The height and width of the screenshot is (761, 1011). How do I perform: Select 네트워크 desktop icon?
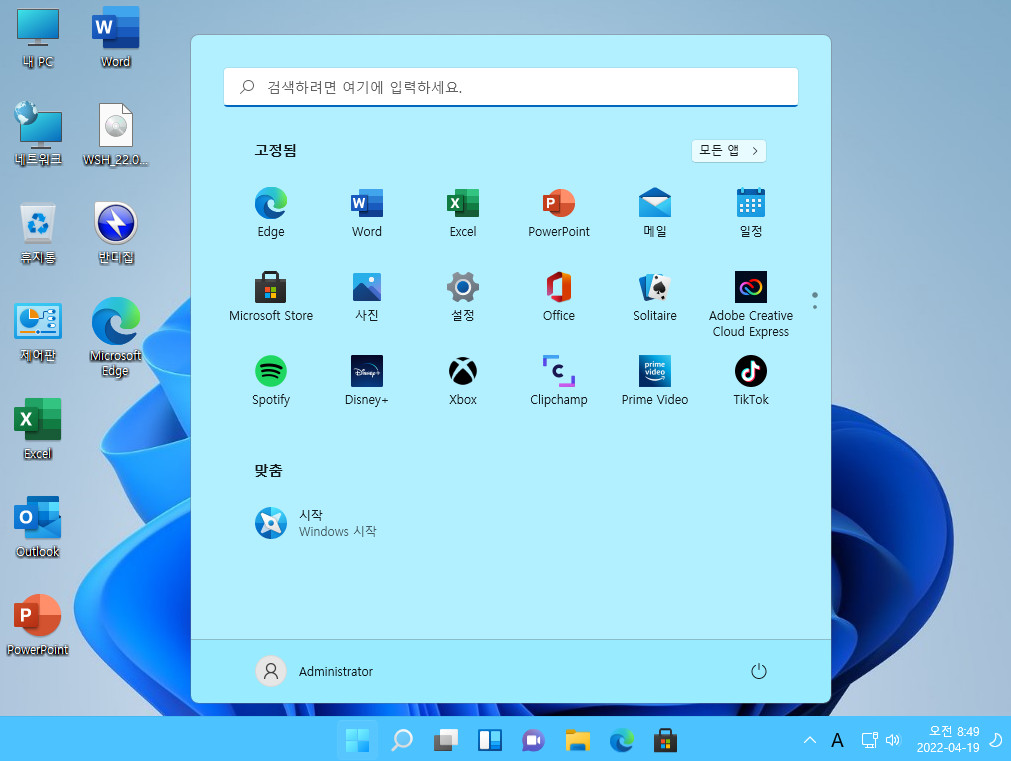pyautogui.click(x=37, y=134)
